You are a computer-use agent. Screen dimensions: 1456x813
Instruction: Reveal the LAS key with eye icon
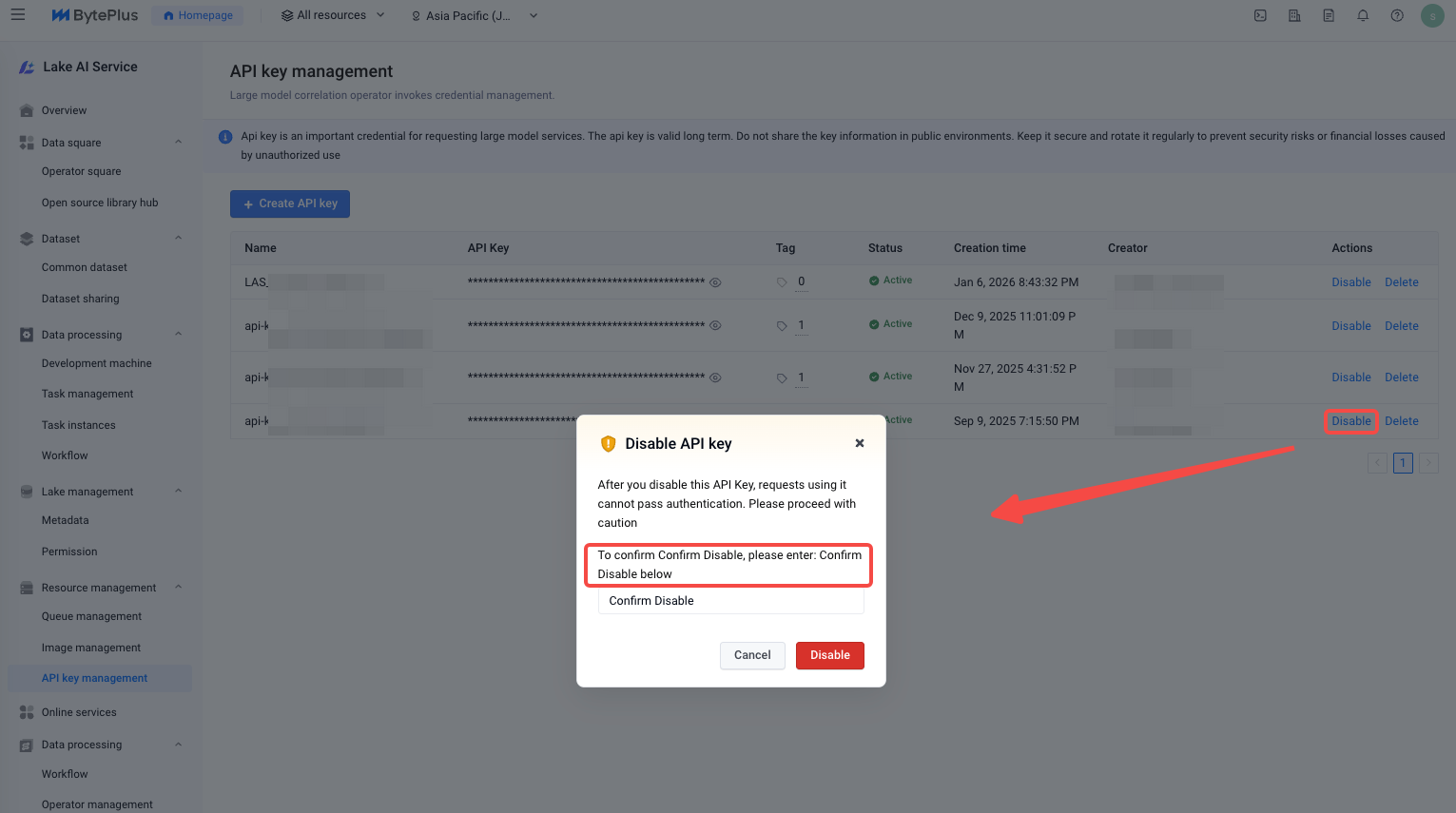[715, 282]
